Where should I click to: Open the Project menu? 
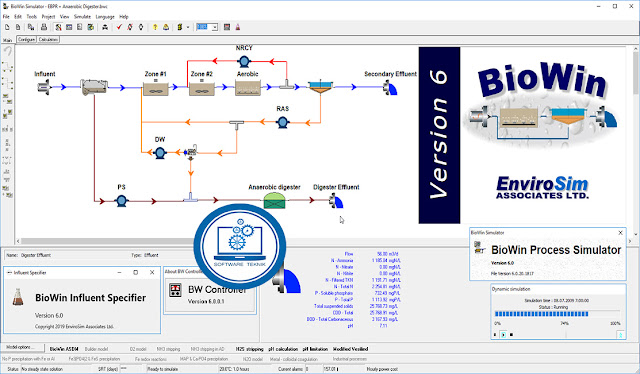[48, 17]
